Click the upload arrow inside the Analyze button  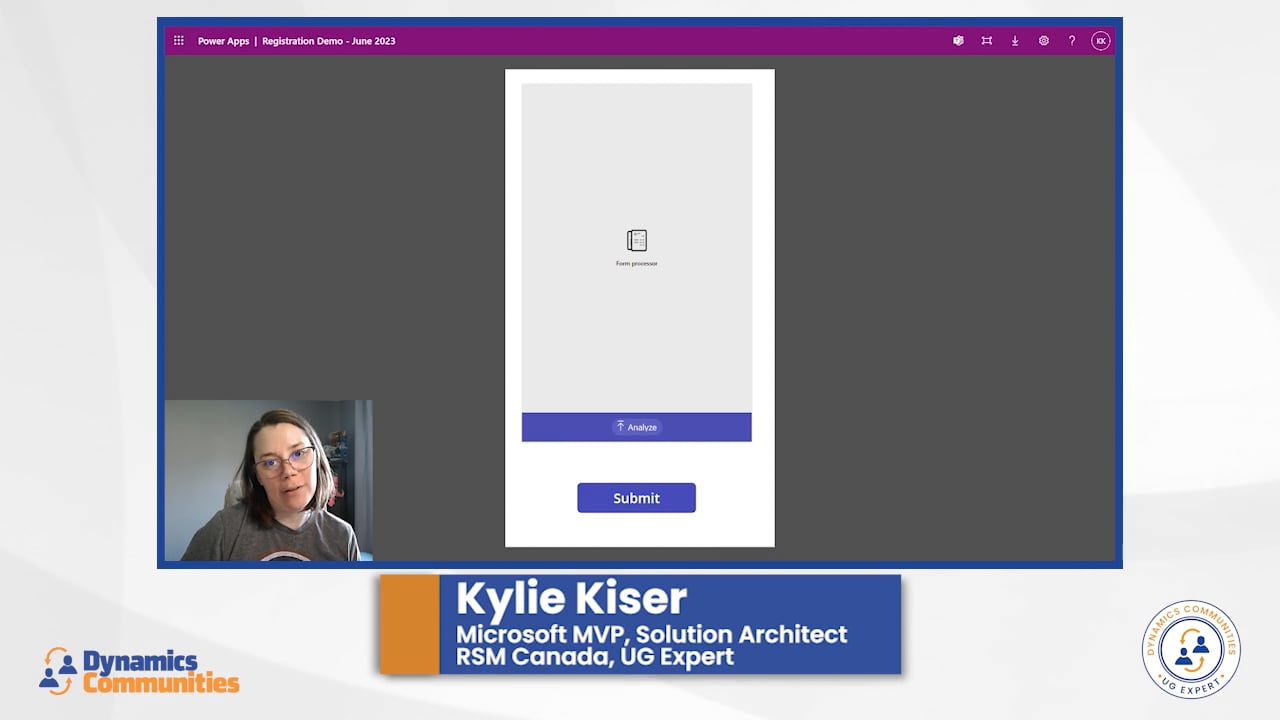tap(621, 426)
